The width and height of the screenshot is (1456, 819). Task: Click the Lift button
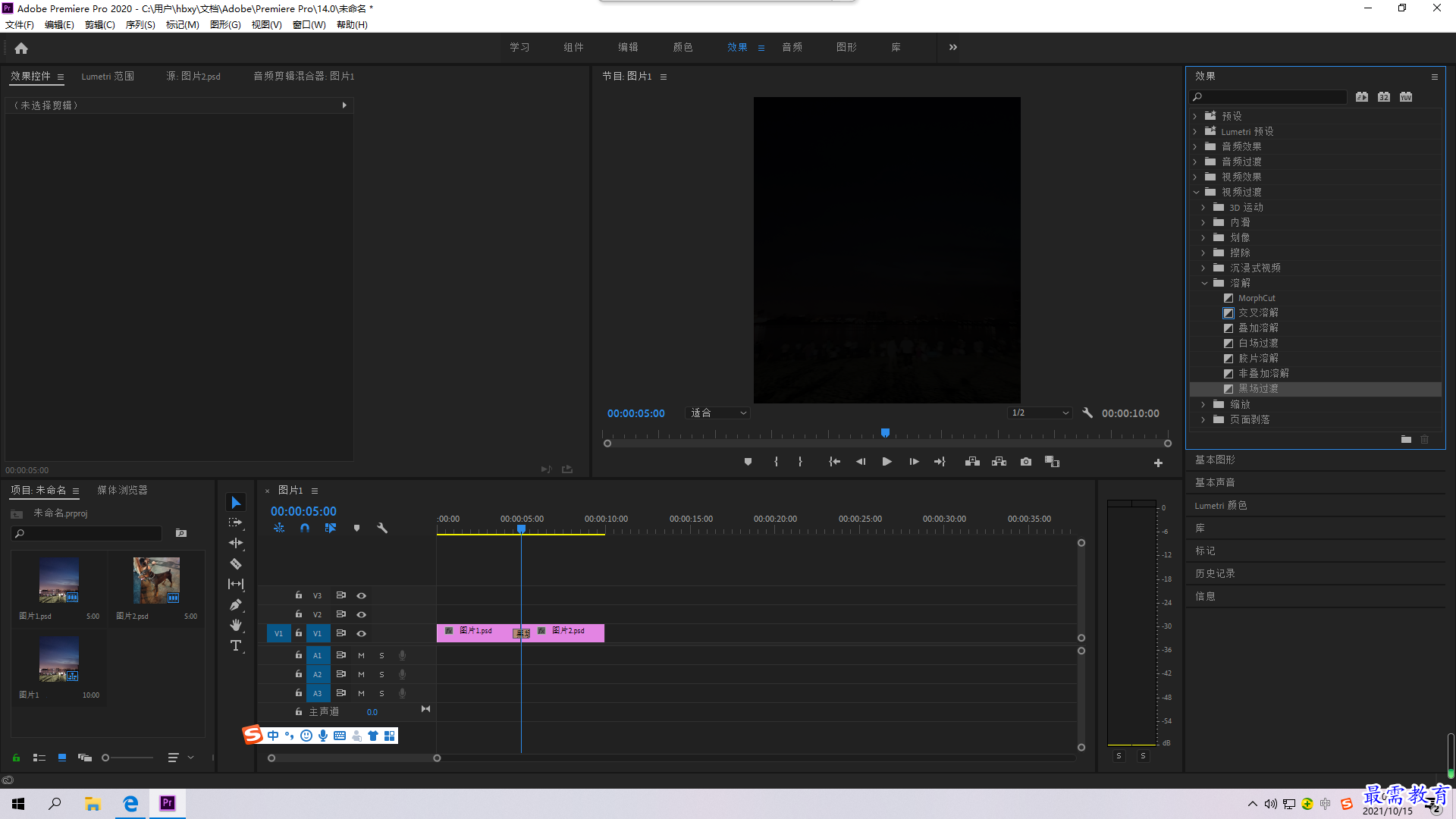tap(972, 462)
